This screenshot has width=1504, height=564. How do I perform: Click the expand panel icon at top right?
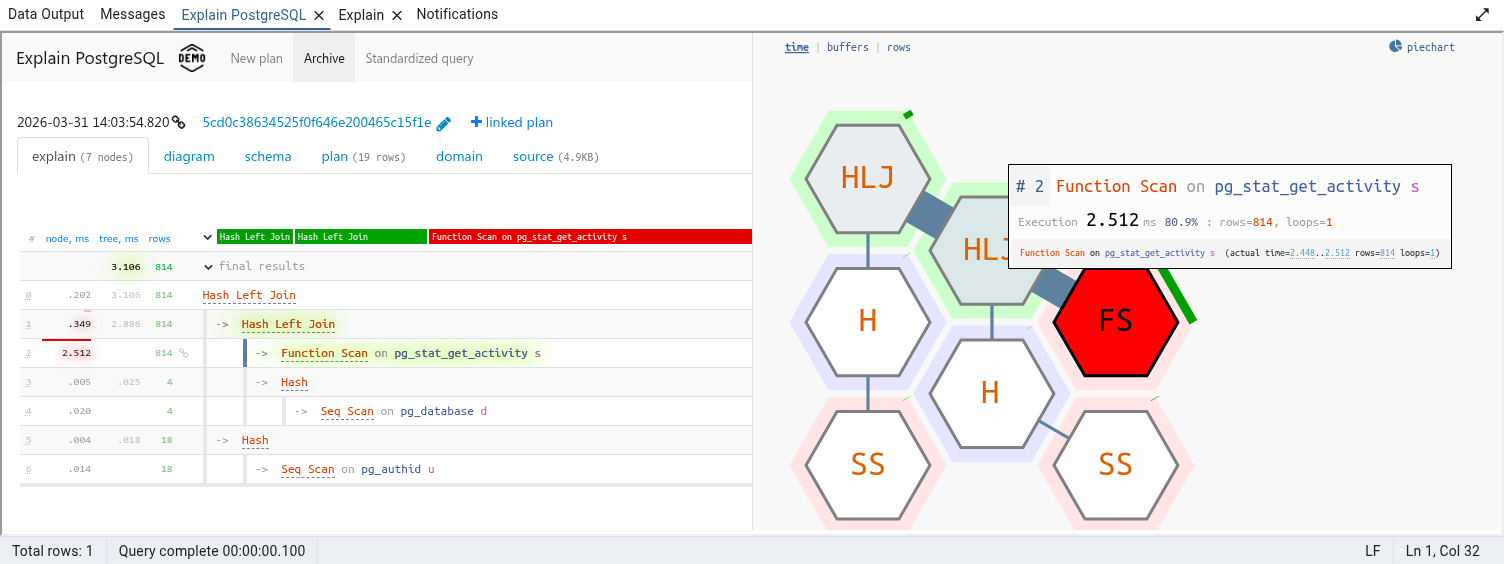tap(1482, 15)
